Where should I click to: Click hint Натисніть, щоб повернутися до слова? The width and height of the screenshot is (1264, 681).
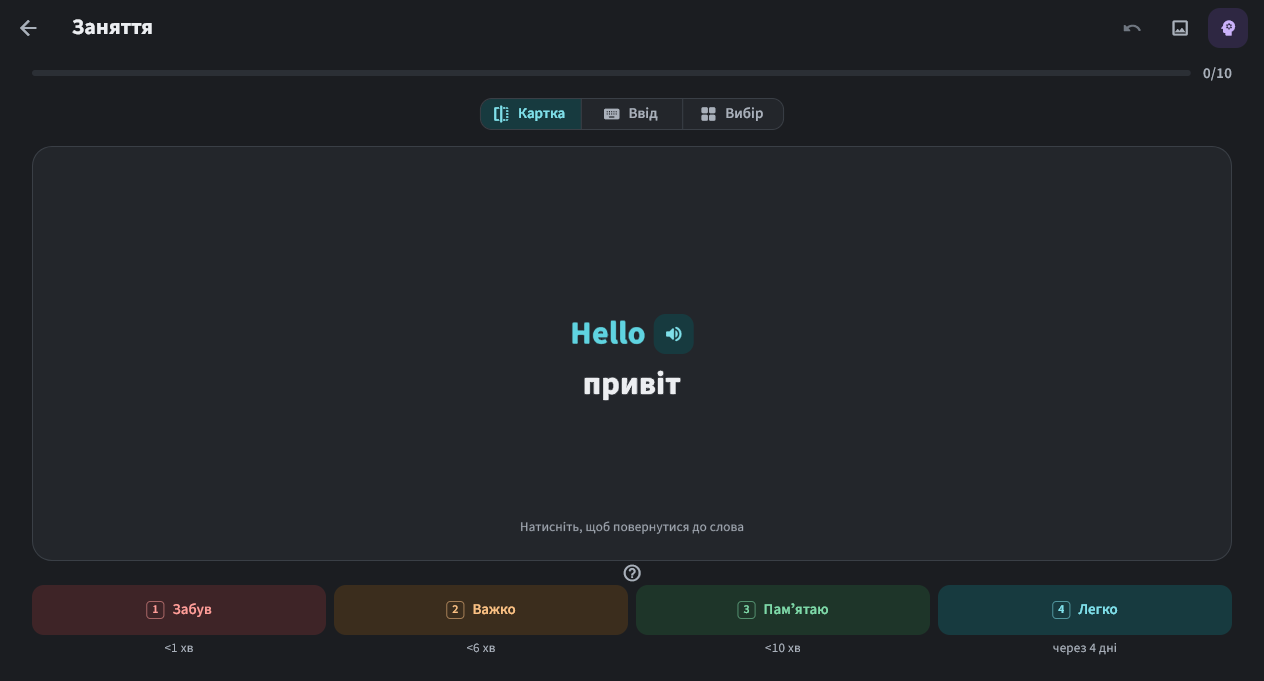coord(632,527)
